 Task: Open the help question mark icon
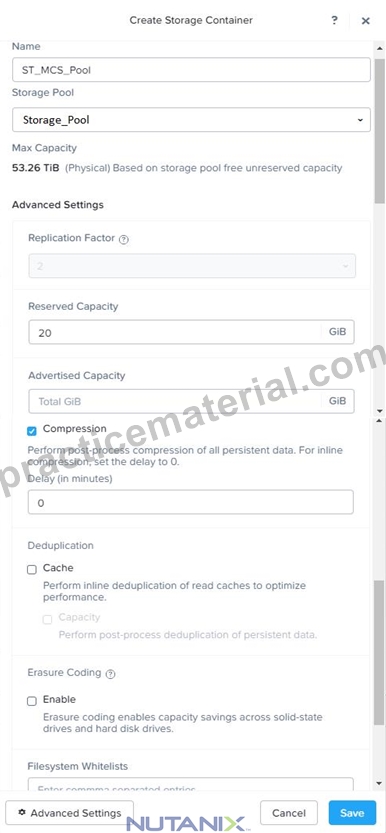click(x=334, y=20)
